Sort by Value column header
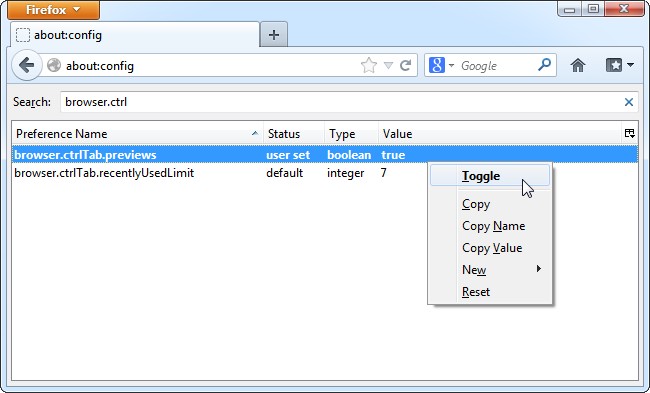 click(500, 133)
